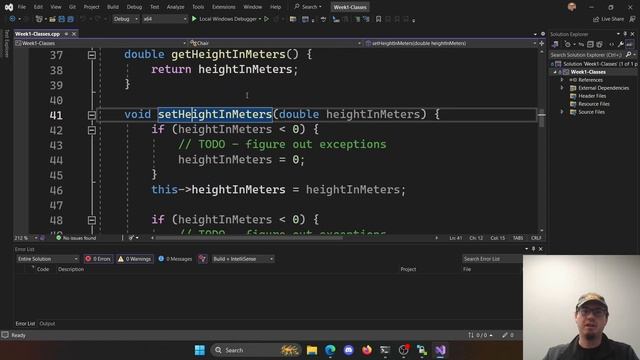This screenshot has width=640, height=360.
Task: Toggle pin on Week1-Classes.cpp tab
Action: (66, 34)
